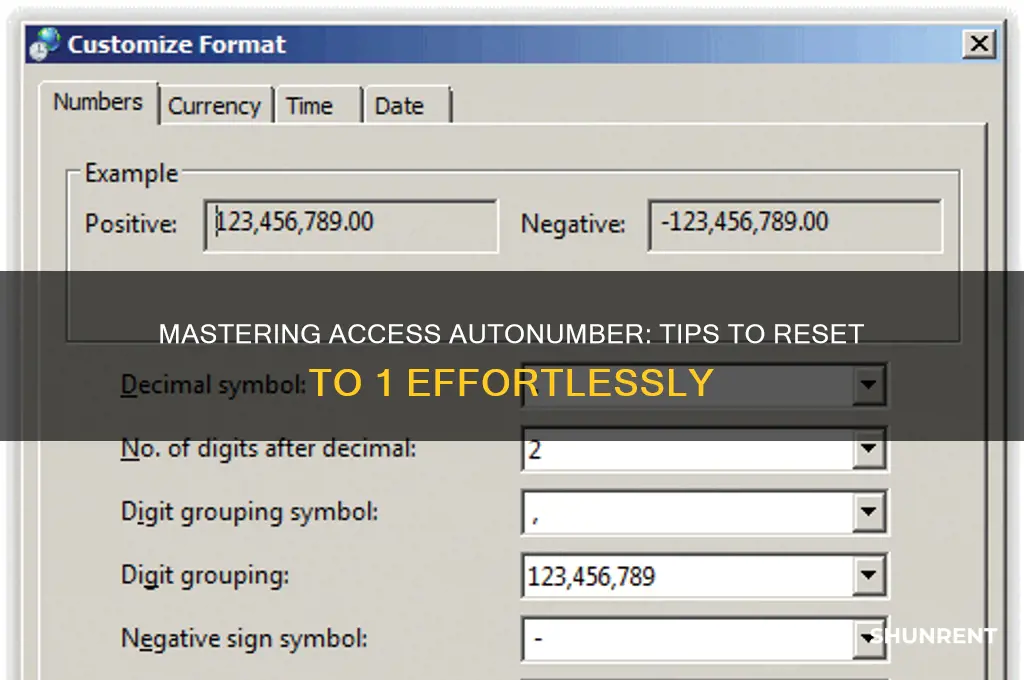Click the 'Digit grouping symbol:' label
Image resolution: width=1024 pixels, height=680 pixels.
point(249,512)
